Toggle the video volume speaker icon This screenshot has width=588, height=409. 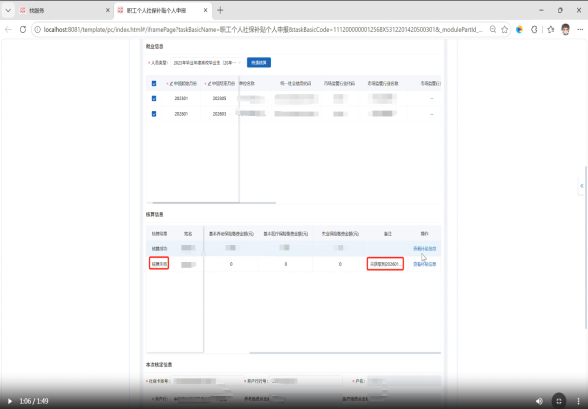coord(539,401)
